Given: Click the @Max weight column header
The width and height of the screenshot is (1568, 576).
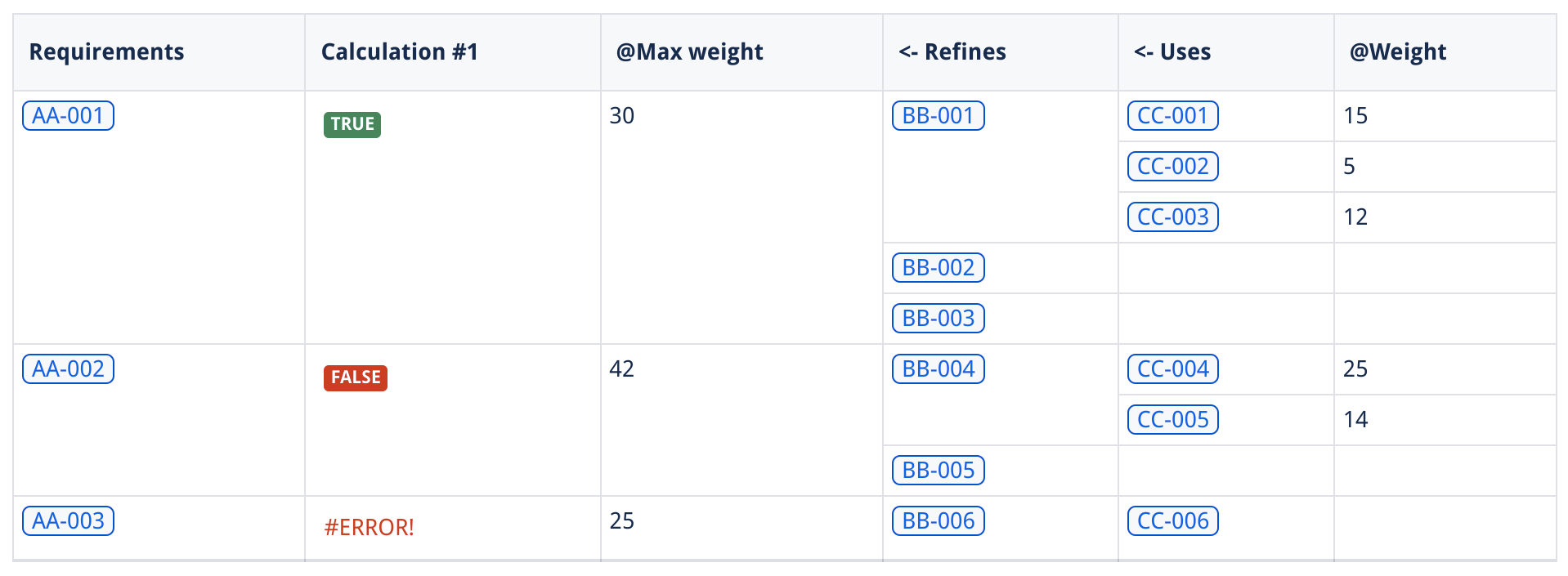Looking at the screenshot, I should (689, 52).
